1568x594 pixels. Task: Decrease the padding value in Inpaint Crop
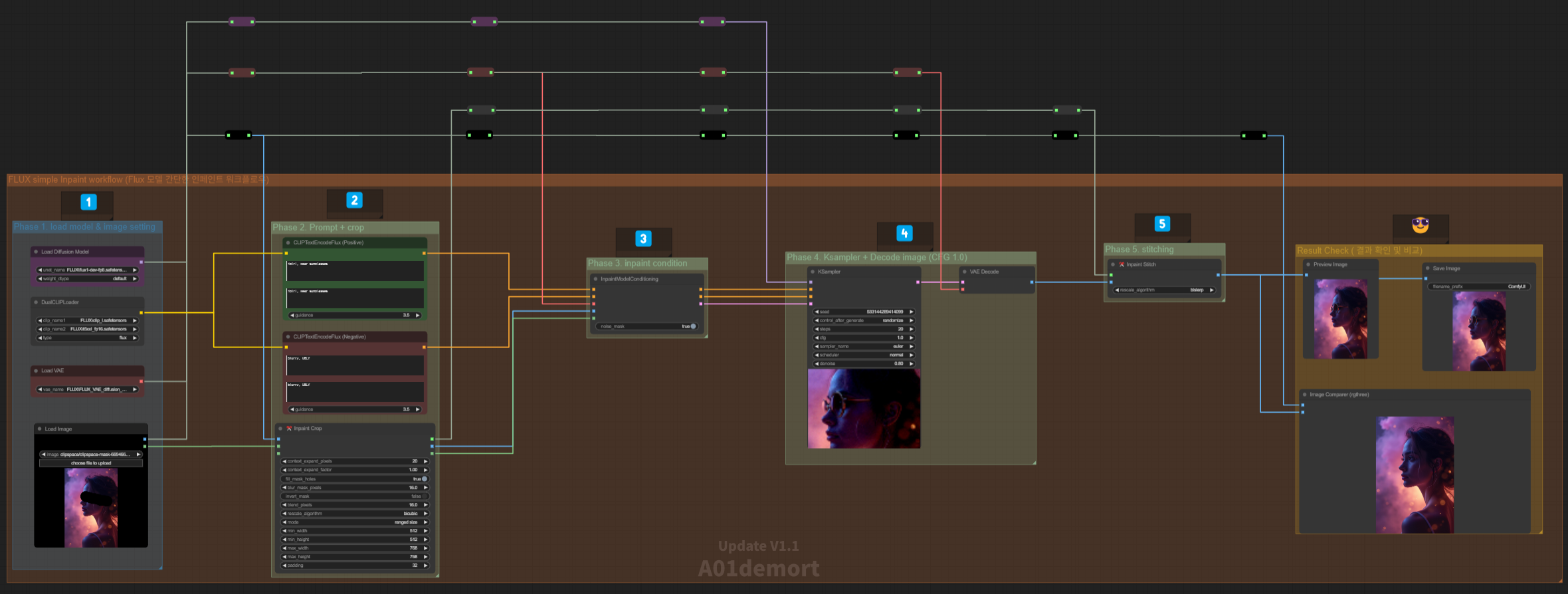(x=284, y=565)
